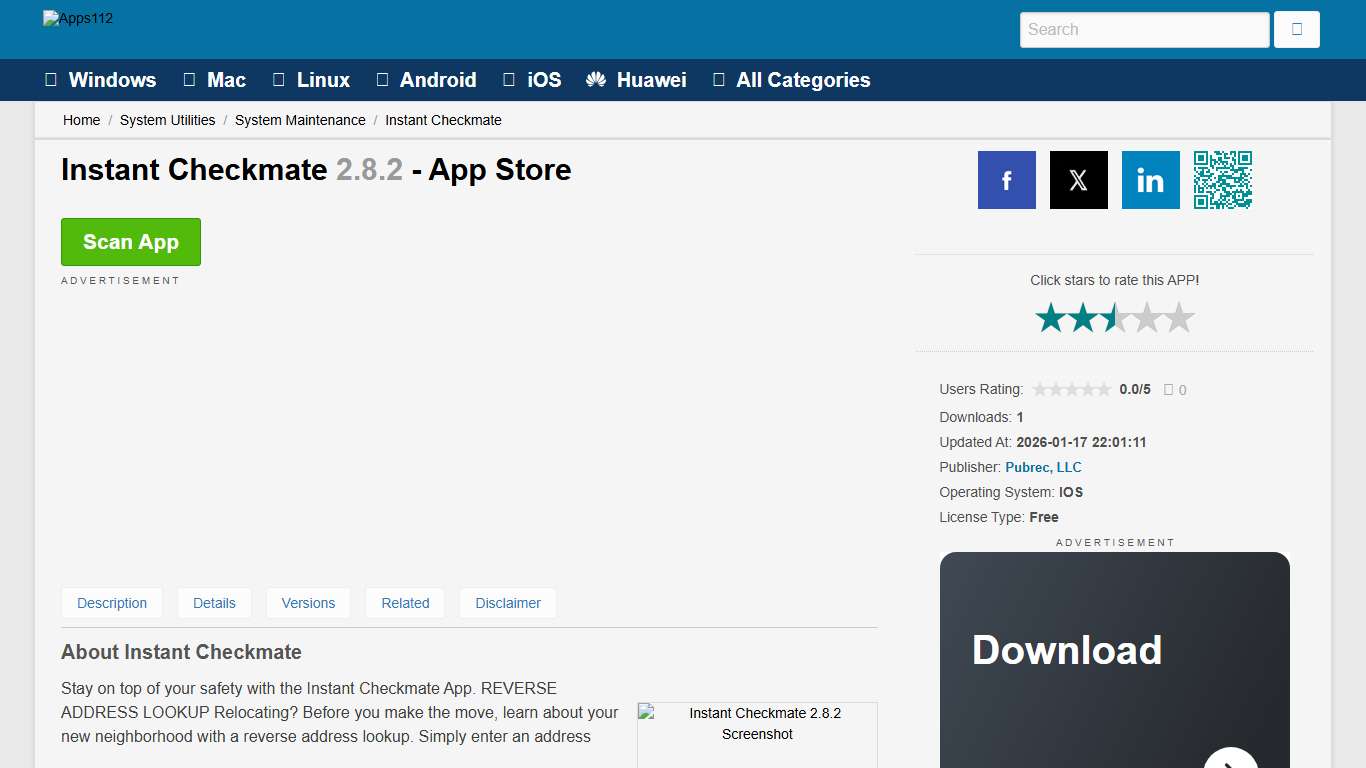Click the search input field
Image resolution: width=1366 pixels, height=768 pixels.
click(1143, 29)
